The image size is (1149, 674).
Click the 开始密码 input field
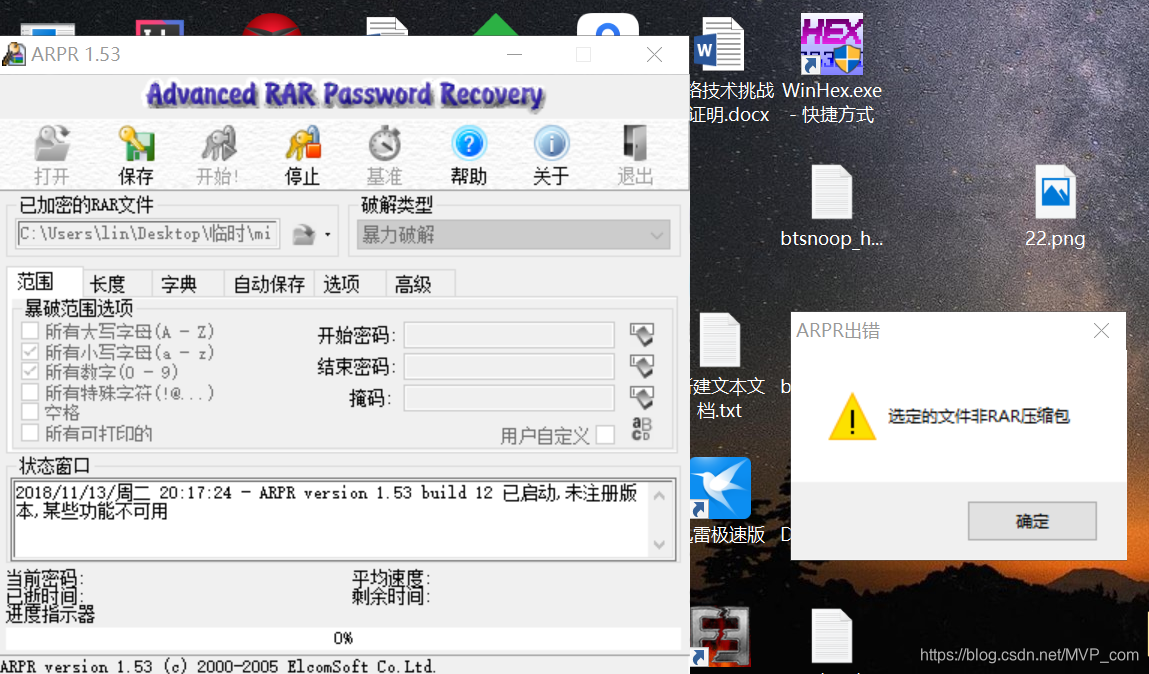(509, 335)
